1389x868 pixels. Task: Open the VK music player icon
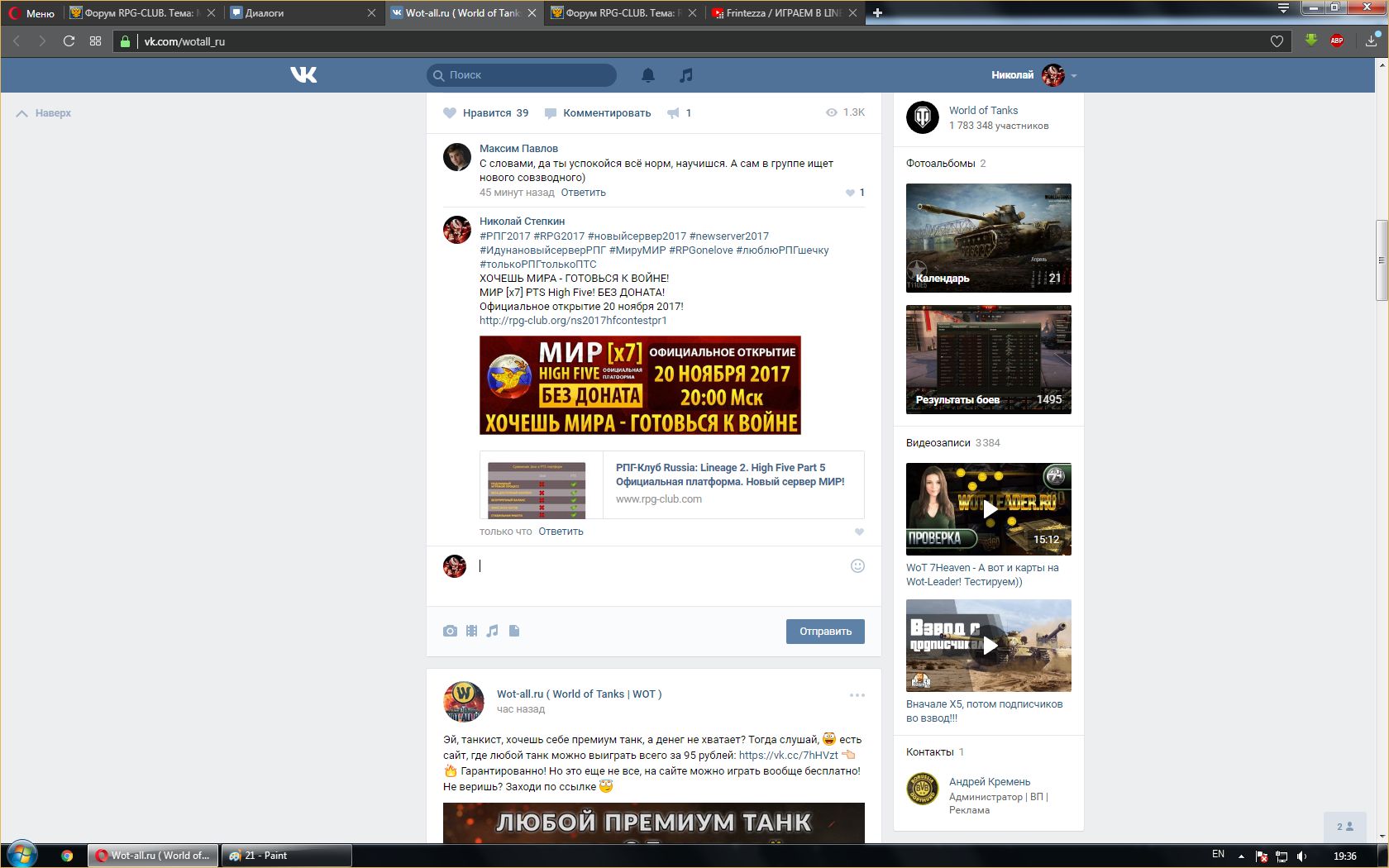pos(685,75)
